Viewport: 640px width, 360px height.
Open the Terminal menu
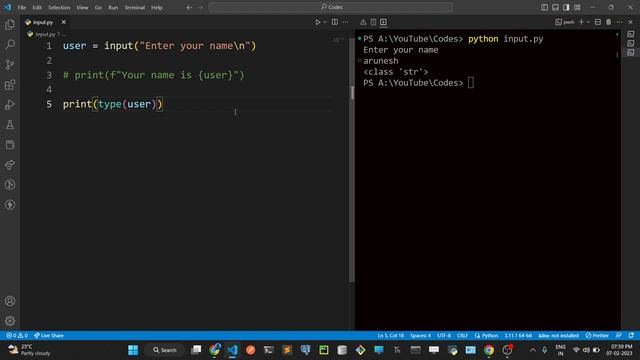click(x=135, y=7)
